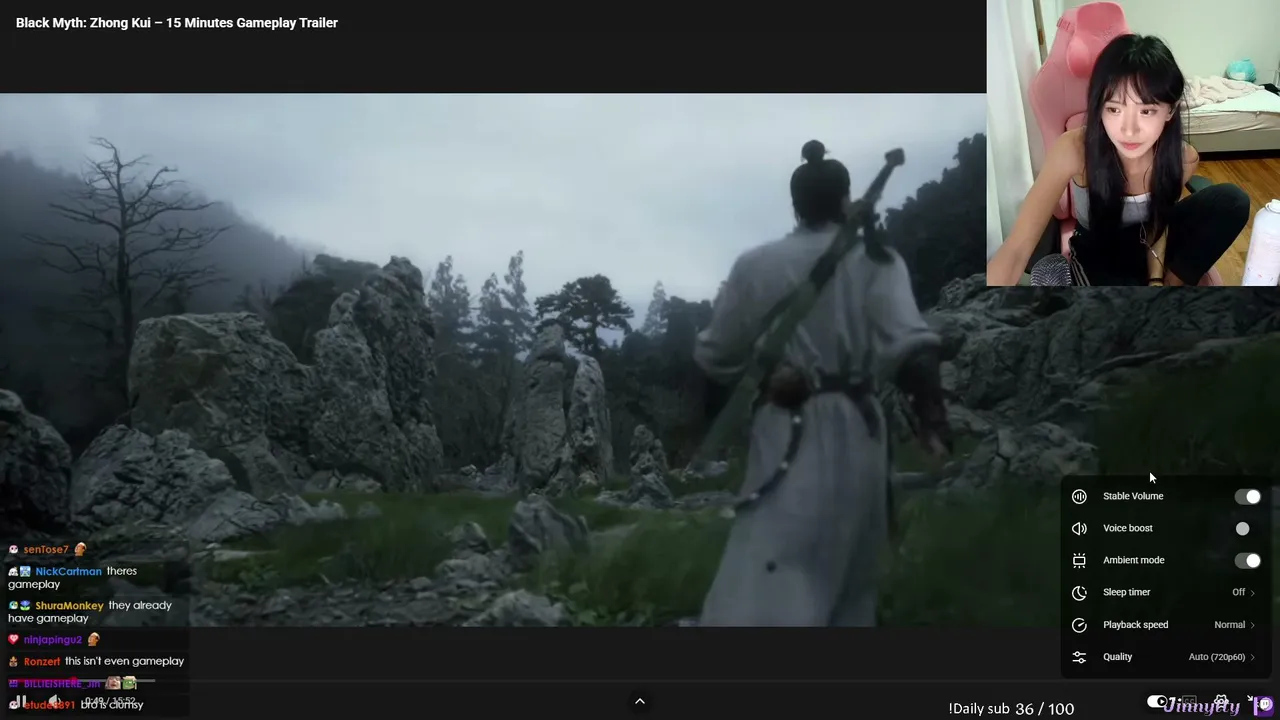Image resolution: width=1280 pixels, height=720 pixels.
Task: Open Quality submenu showing Auto (720p60)
Action: coord(1222,657)
